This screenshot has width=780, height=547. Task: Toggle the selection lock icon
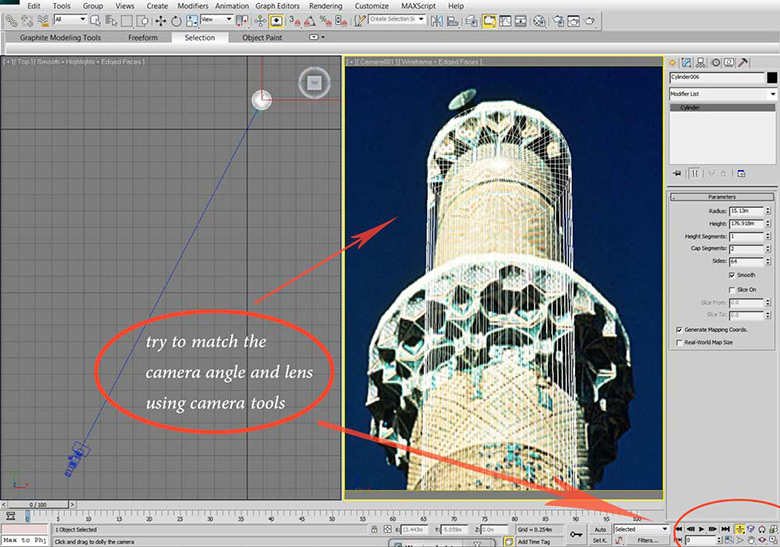[372, 530]
